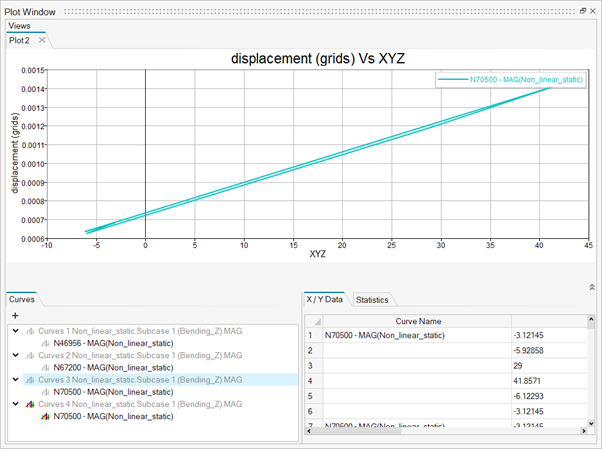
Task: Click the colored Curves 4 group icon
Action: pos(30,404)
